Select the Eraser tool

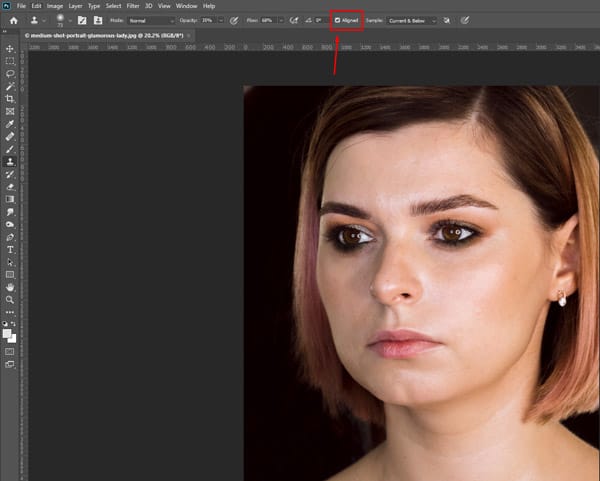click(x=10, y=187)
